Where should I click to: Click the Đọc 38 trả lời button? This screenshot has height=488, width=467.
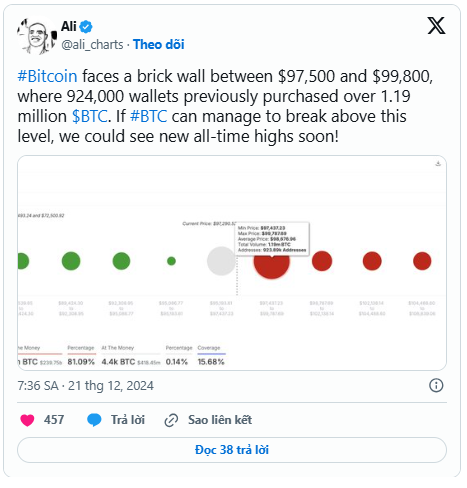(232, 450)
